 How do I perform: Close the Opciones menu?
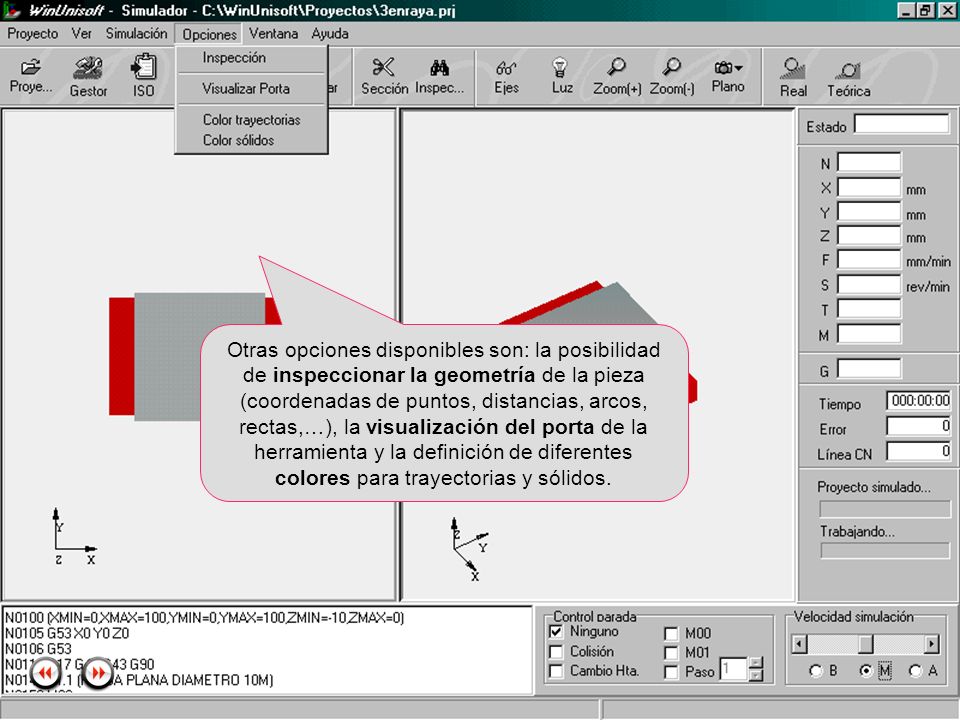[209, 34]
